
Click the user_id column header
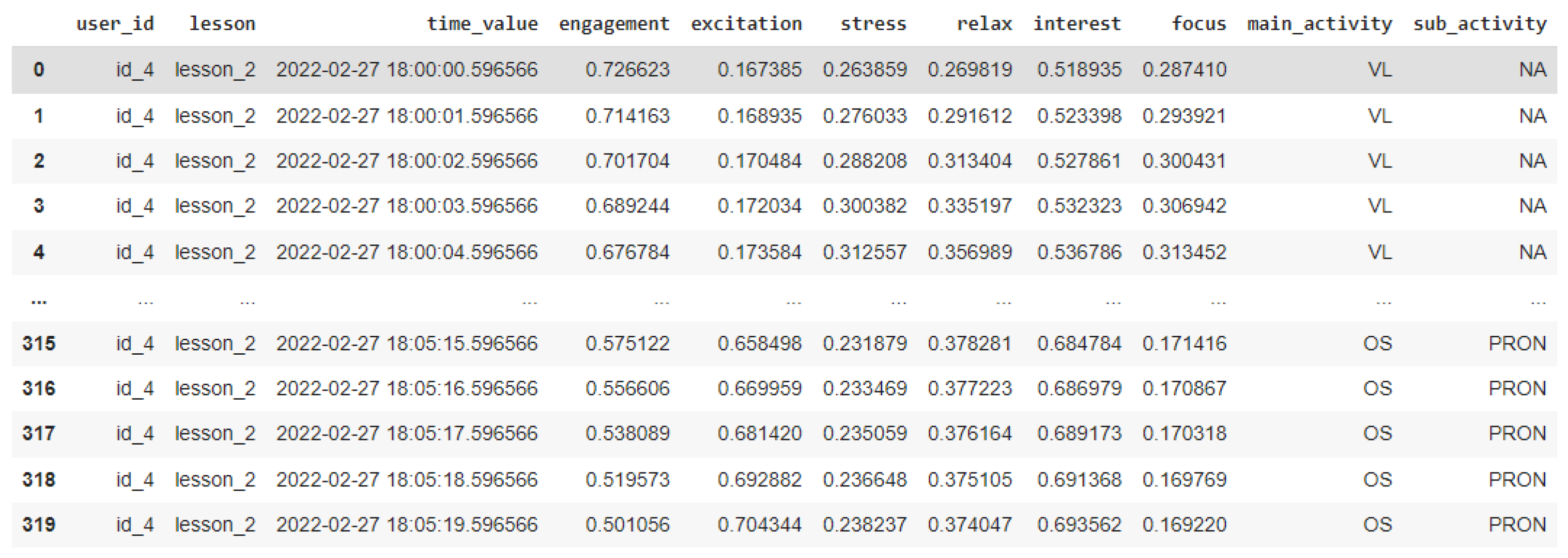114,24
